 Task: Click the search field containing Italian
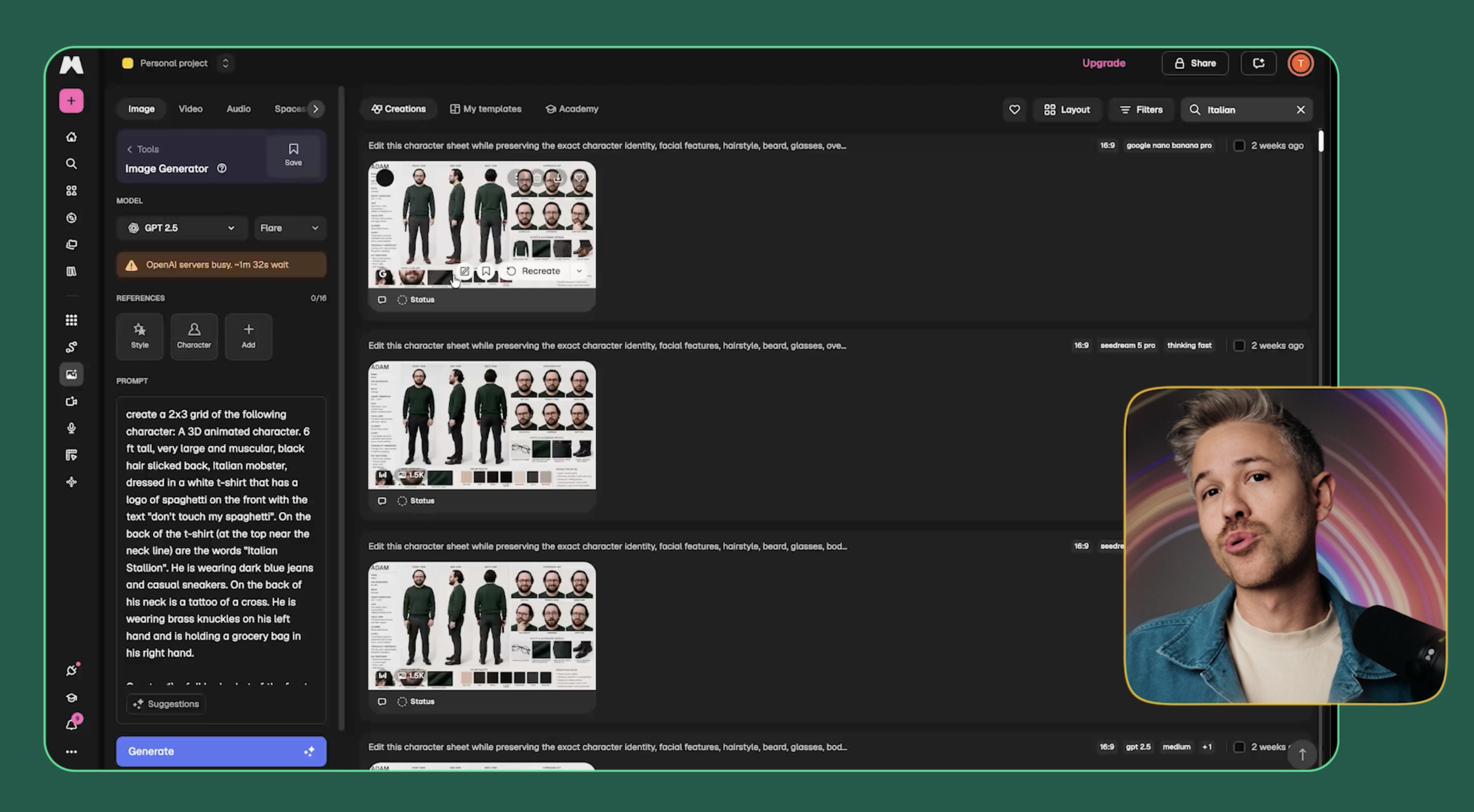coord(1247,110)
